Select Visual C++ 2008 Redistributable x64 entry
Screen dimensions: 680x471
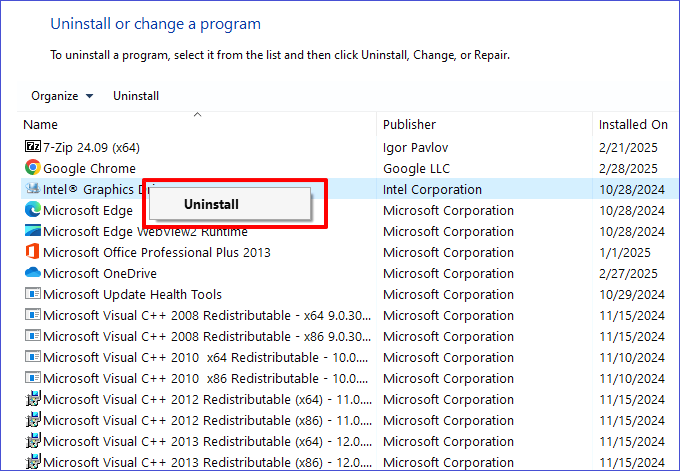207,315
